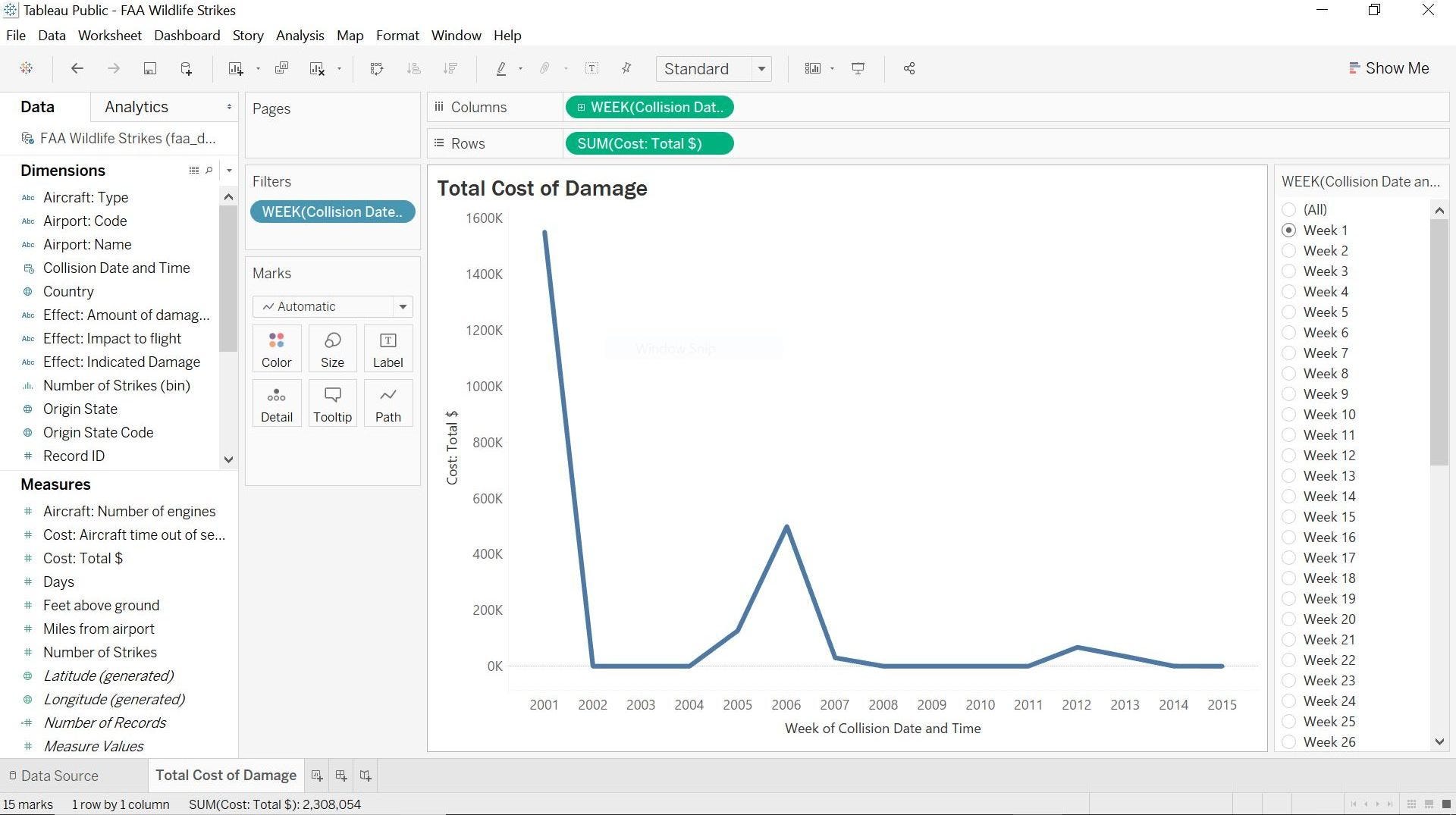Click the FAA Wildlife Strikes data source

[x=119, y=138]
